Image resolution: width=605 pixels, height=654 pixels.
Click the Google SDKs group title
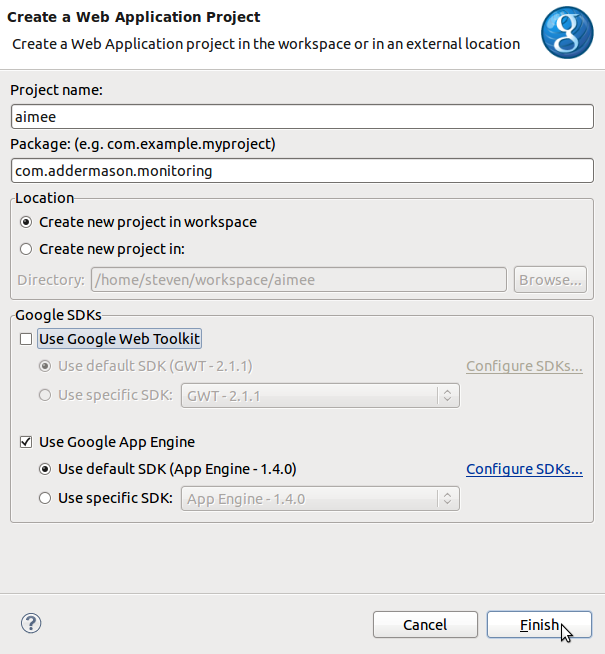click(x=58, y=315)
